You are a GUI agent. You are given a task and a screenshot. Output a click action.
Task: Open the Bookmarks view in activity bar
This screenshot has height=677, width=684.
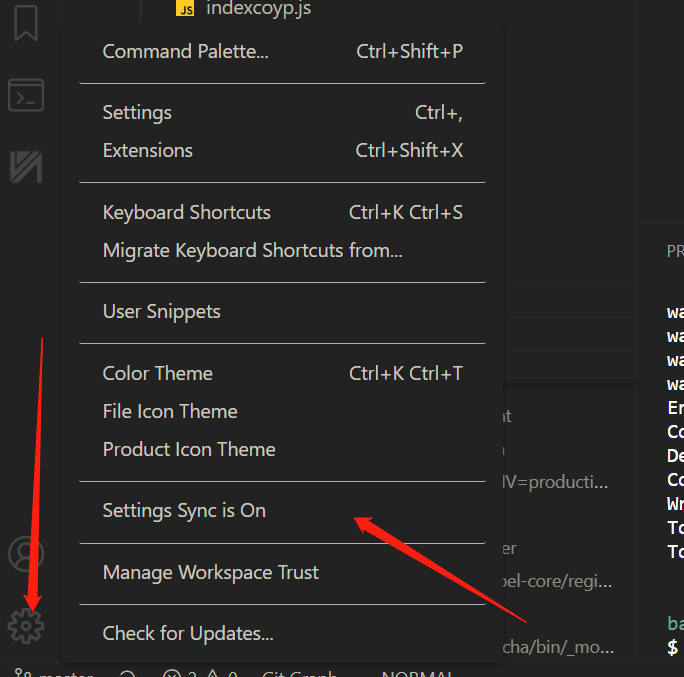point(25,24)
